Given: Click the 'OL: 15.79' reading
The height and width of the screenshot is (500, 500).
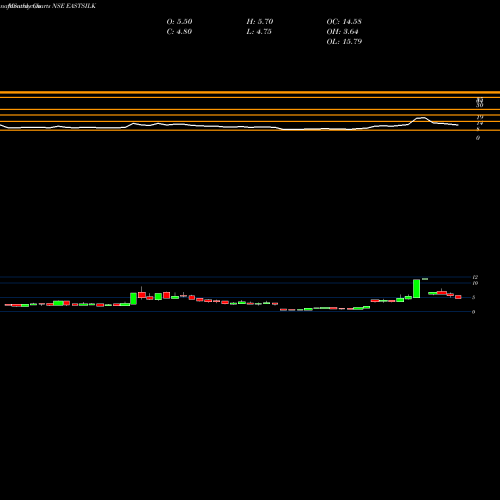Looking at the screenshot, I should (x=344, y=42).
